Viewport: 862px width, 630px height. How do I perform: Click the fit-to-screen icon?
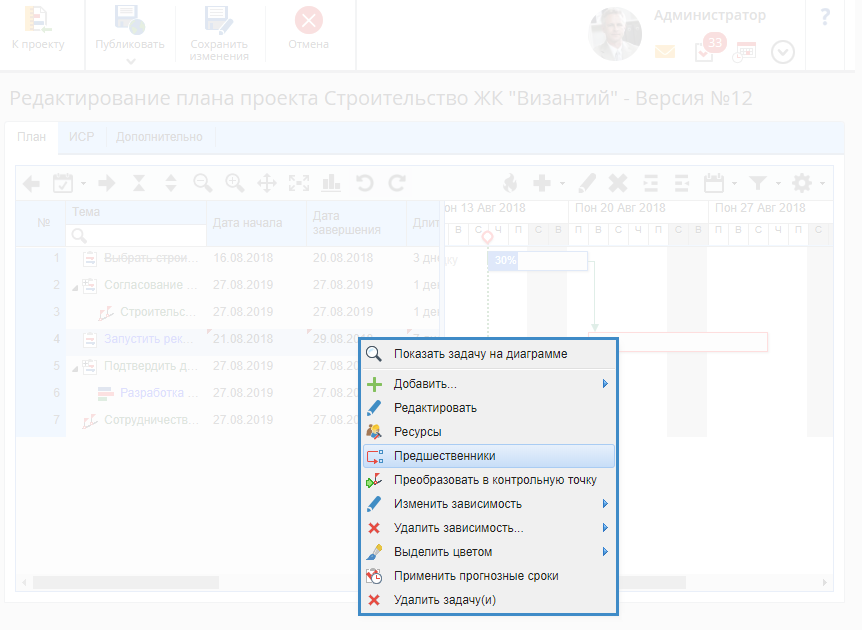click(299, 183)
